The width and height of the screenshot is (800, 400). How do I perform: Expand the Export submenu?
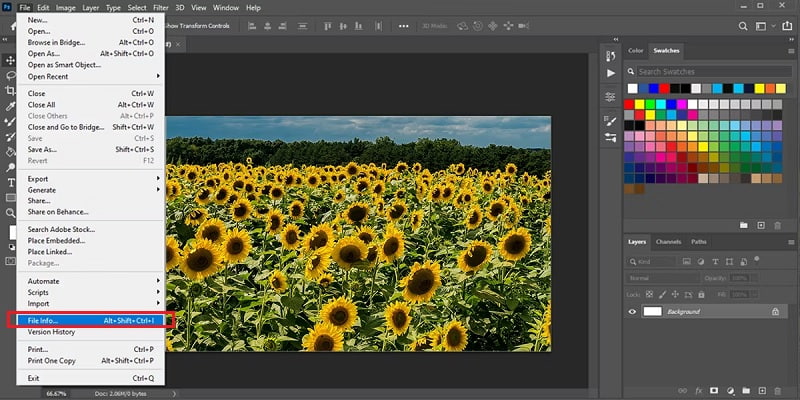90,179
